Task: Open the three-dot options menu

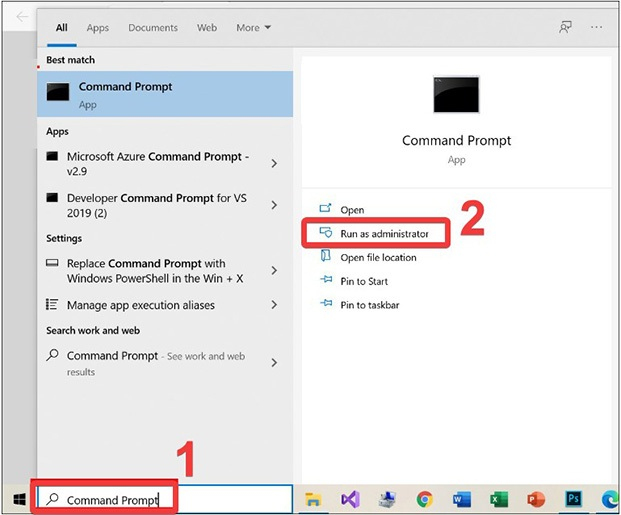Action: [x=597, y=28]
